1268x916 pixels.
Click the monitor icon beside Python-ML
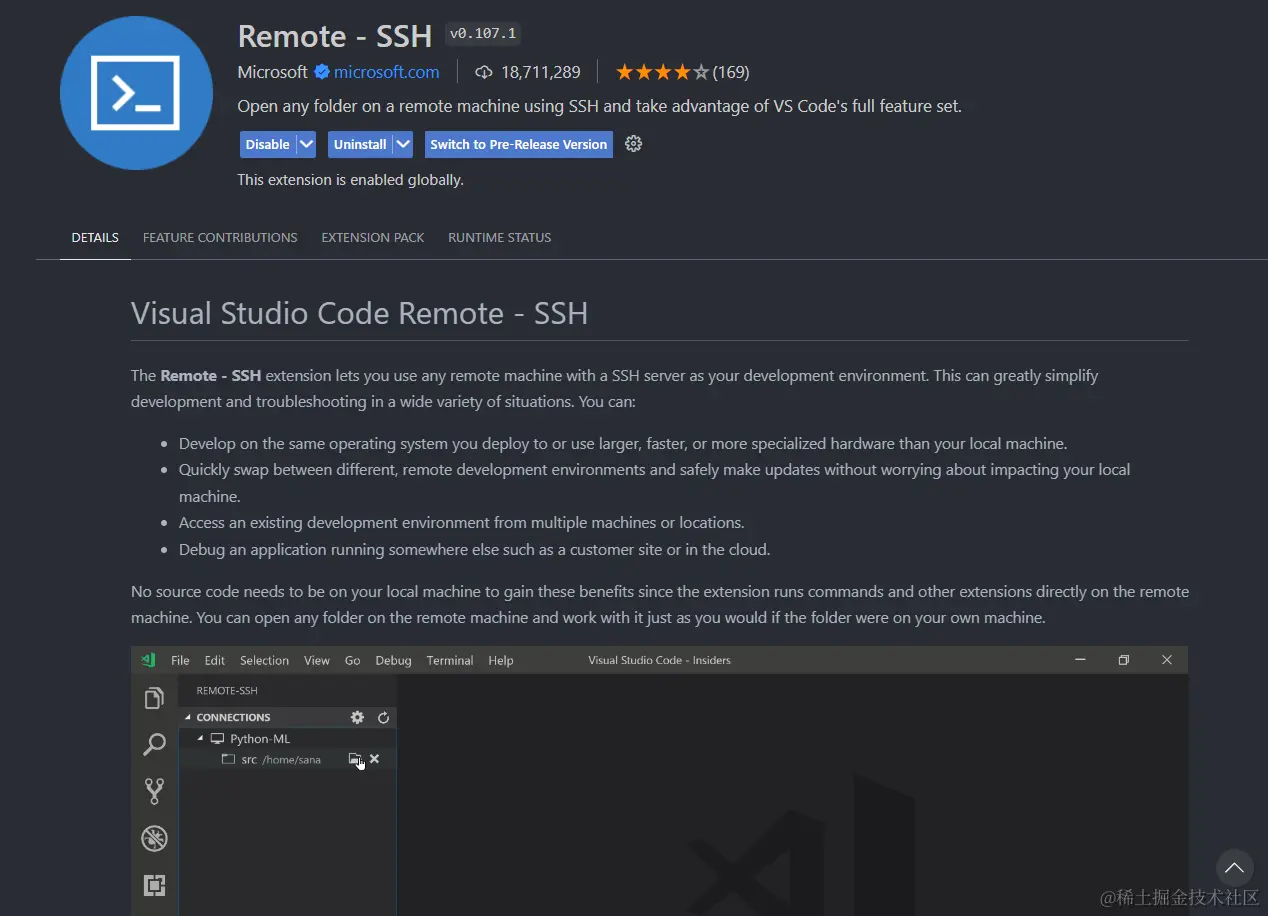tap(217, 739)
